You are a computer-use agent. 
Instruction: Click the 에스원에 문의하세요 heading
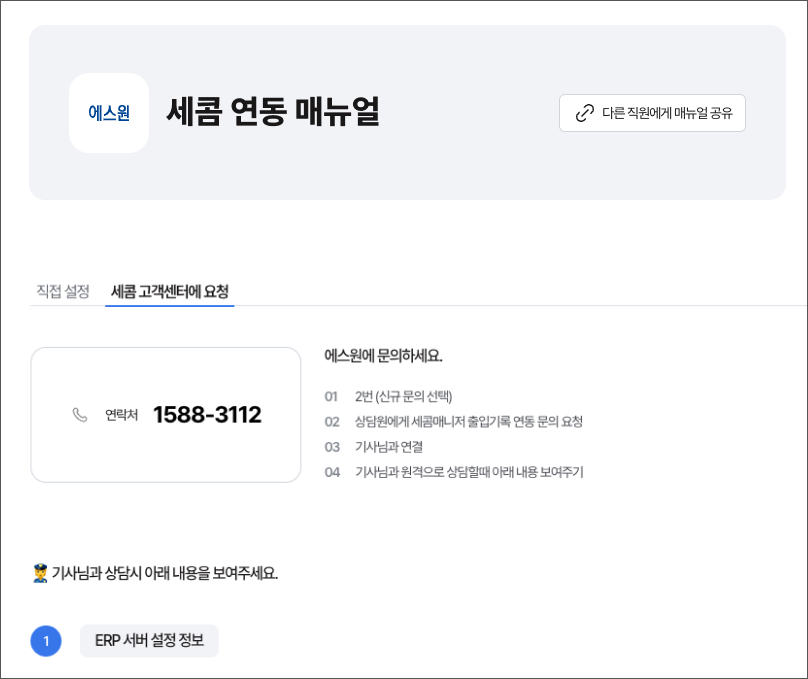point(383,355)
